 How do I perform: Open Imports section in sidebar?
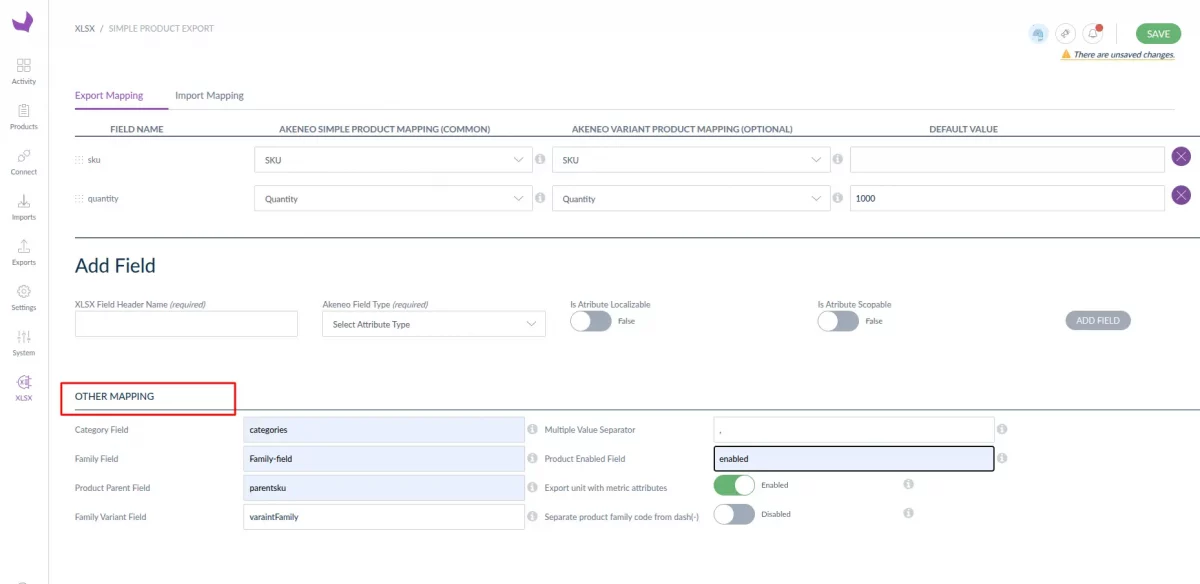pos(24,206)
